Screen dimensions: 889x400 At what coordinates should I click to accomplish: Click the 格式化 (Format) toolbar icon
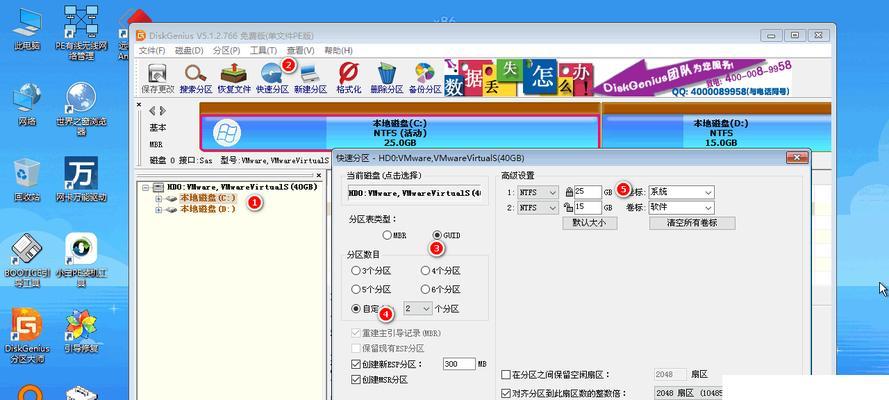[349, 78]
